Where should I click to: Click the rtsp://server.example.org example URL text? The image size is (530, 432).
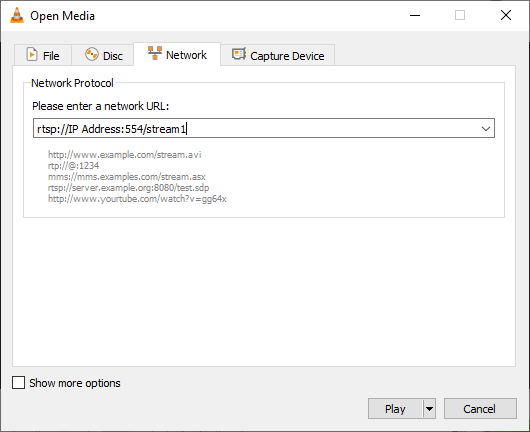pyautogui.click(x=128, y=188)
